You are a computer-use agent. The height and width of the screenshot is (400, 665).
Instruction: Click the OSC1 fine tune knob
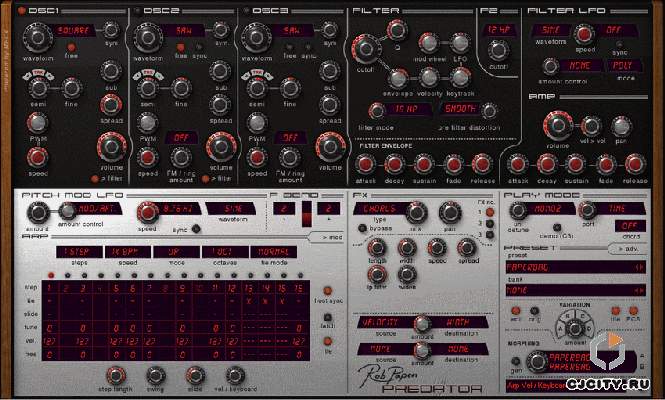tap(71, 88)
